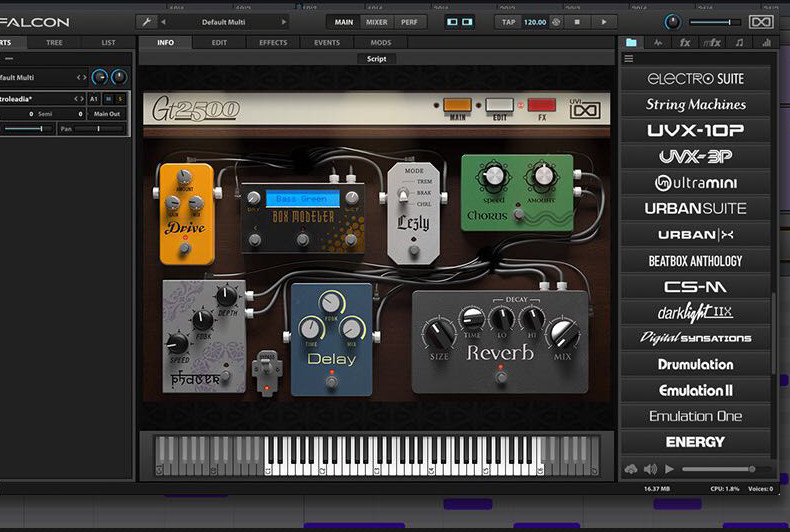This screenshot has width=790, height=532.
Task: Toggle the Lezly pedal footswitch
Action: [414, 250]
